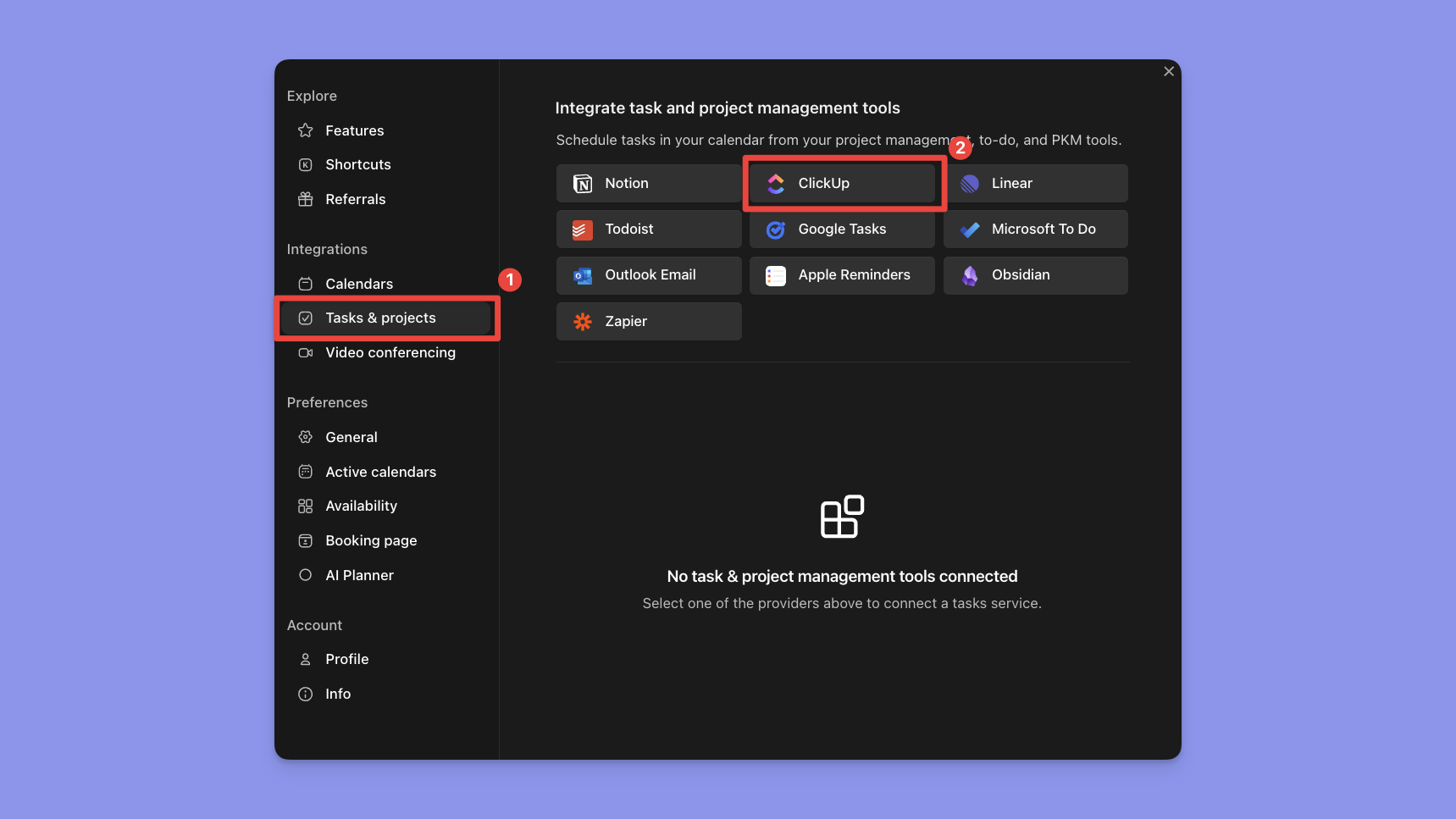Click the ClickUp logo icon
The image size is (1456, 819).
(776, 183)
